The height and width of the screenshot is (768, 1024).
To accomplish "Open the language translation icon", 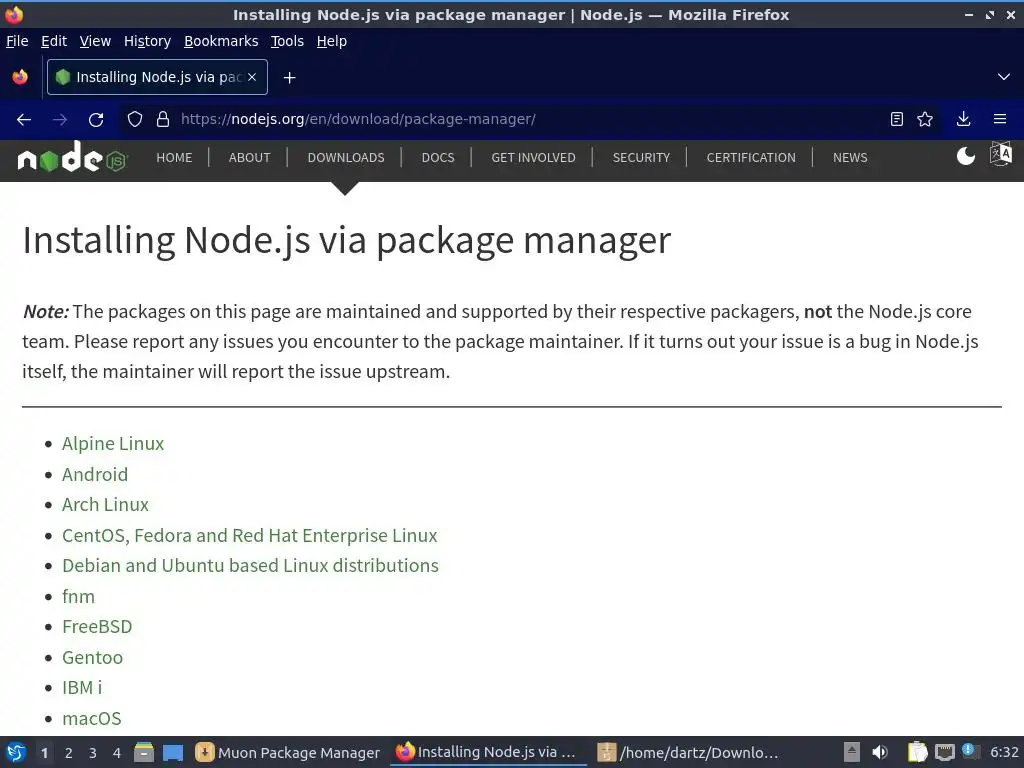I will pyautogui.click(x=1000, y=155).
